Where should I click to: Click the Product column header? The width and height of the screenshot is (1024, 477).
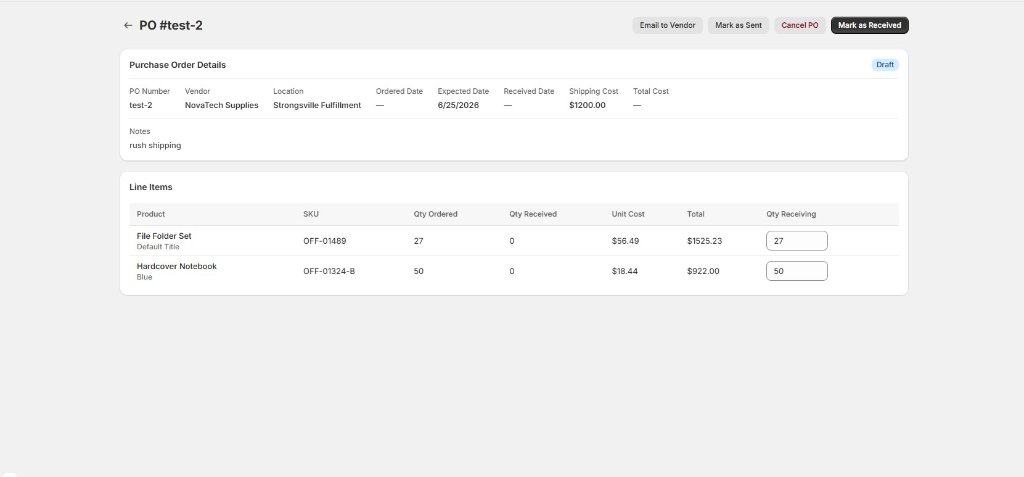(151, 214)
